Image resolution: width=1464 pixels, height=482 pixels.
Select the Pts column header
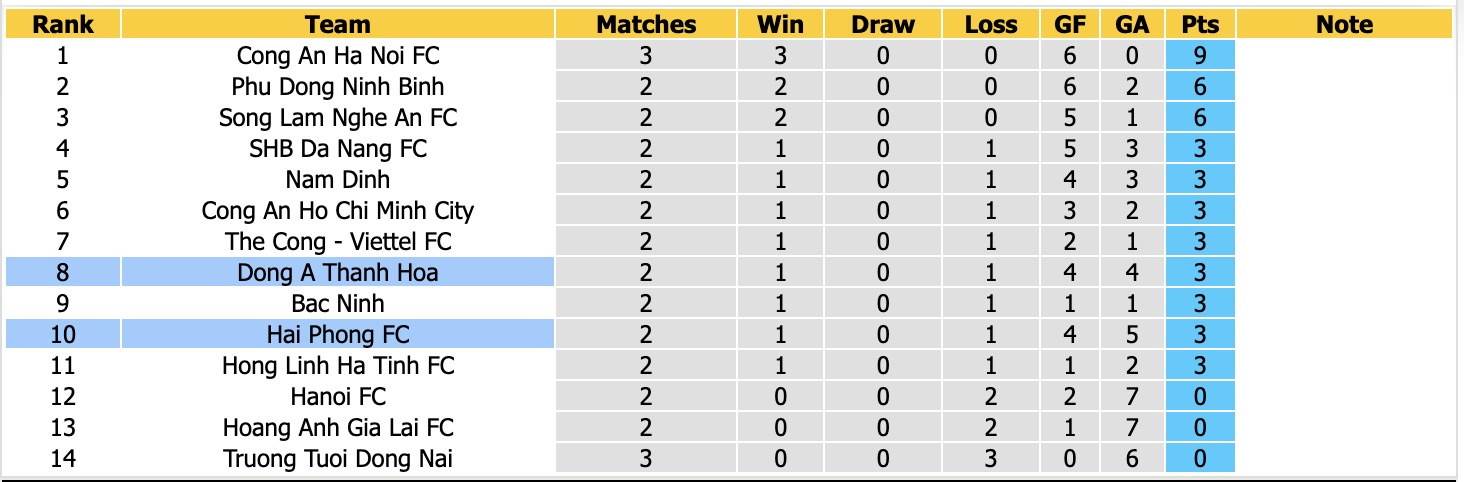(x=1200, y=24)
